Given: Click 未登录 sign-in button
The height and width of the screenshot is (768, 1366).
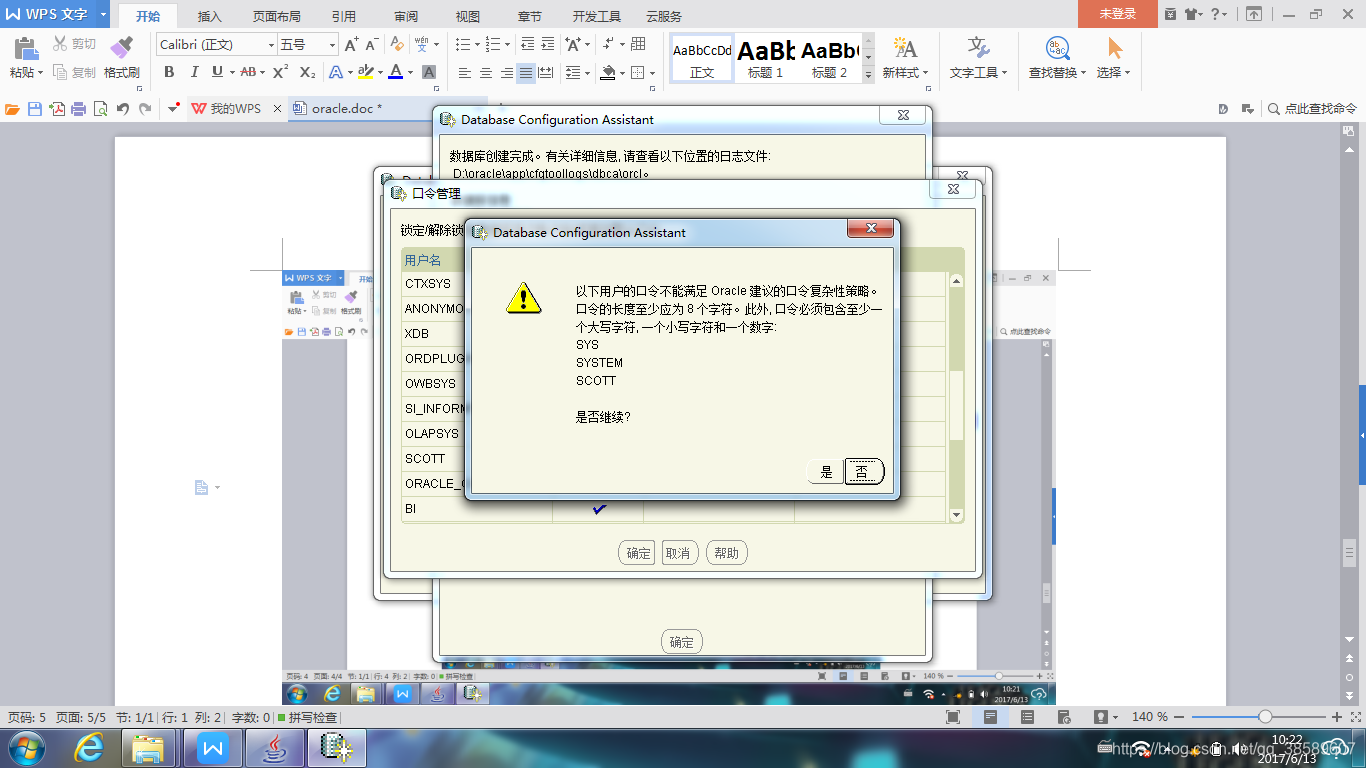Looking at the screenshot, I should coord(1118,14).
